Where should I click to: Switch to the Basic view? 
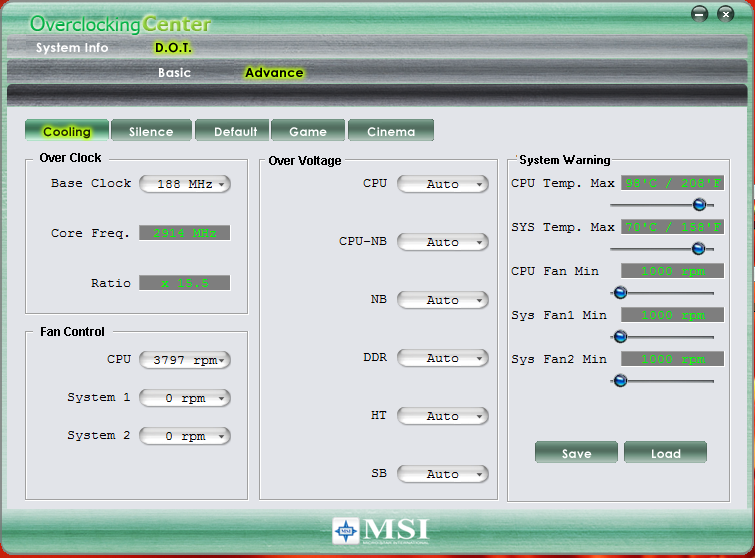(174, 73)
